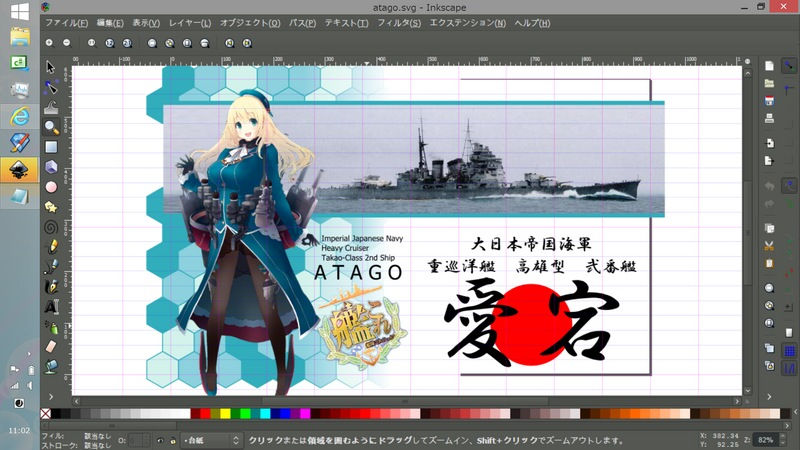Click the Export file icon

[769, 161]
